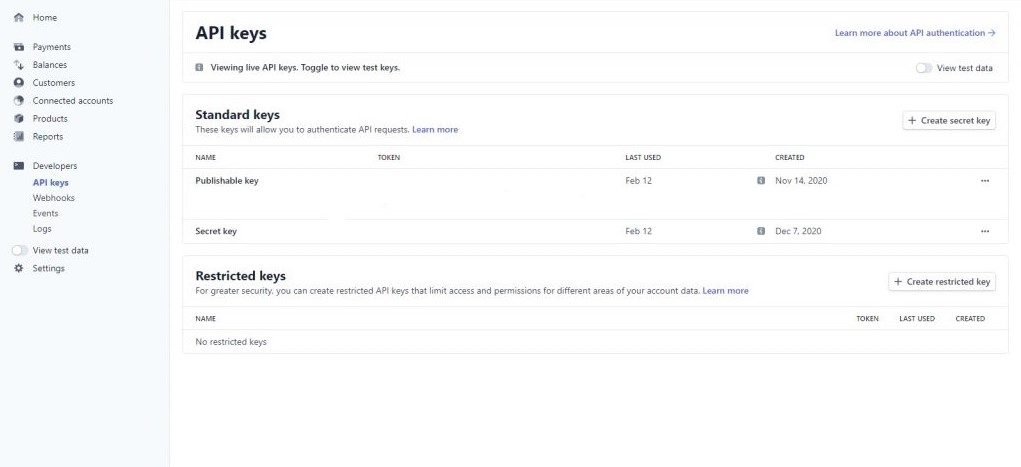Open Learn more about API authentication link
The image size is (1021, 467).
coord(915,33)
